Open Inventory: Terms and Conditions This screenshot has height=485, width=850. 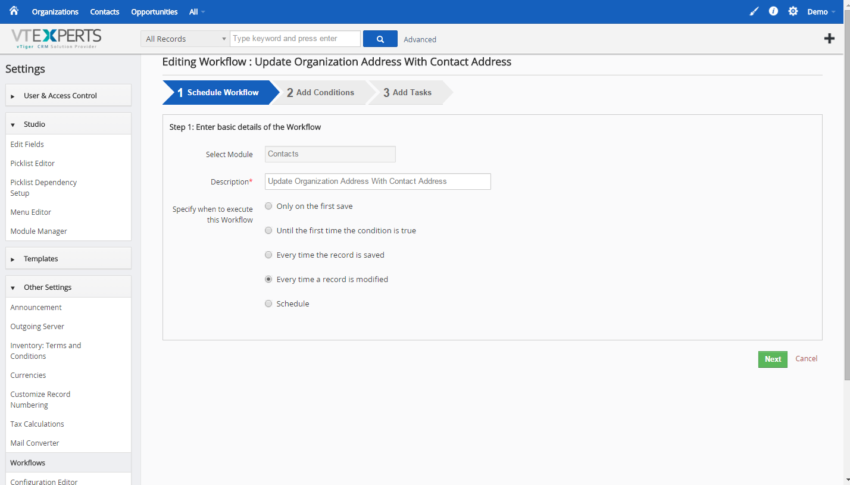click(46, 351)
